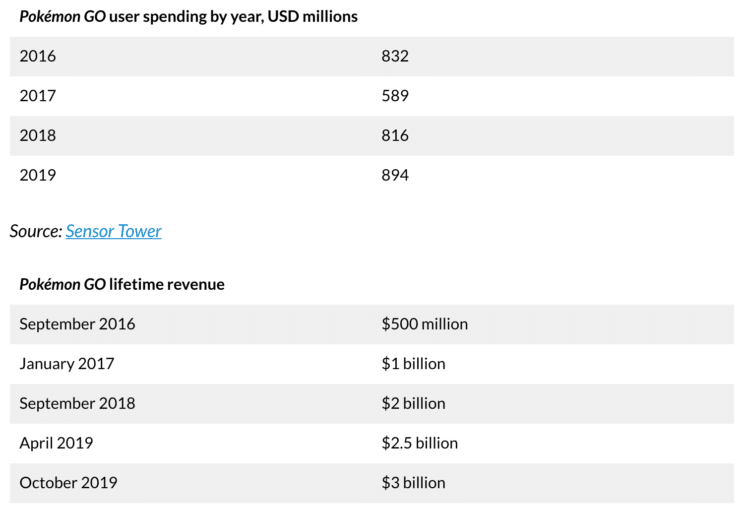
Task: Select the 589 spending value
Action: [x=395, y=96]
